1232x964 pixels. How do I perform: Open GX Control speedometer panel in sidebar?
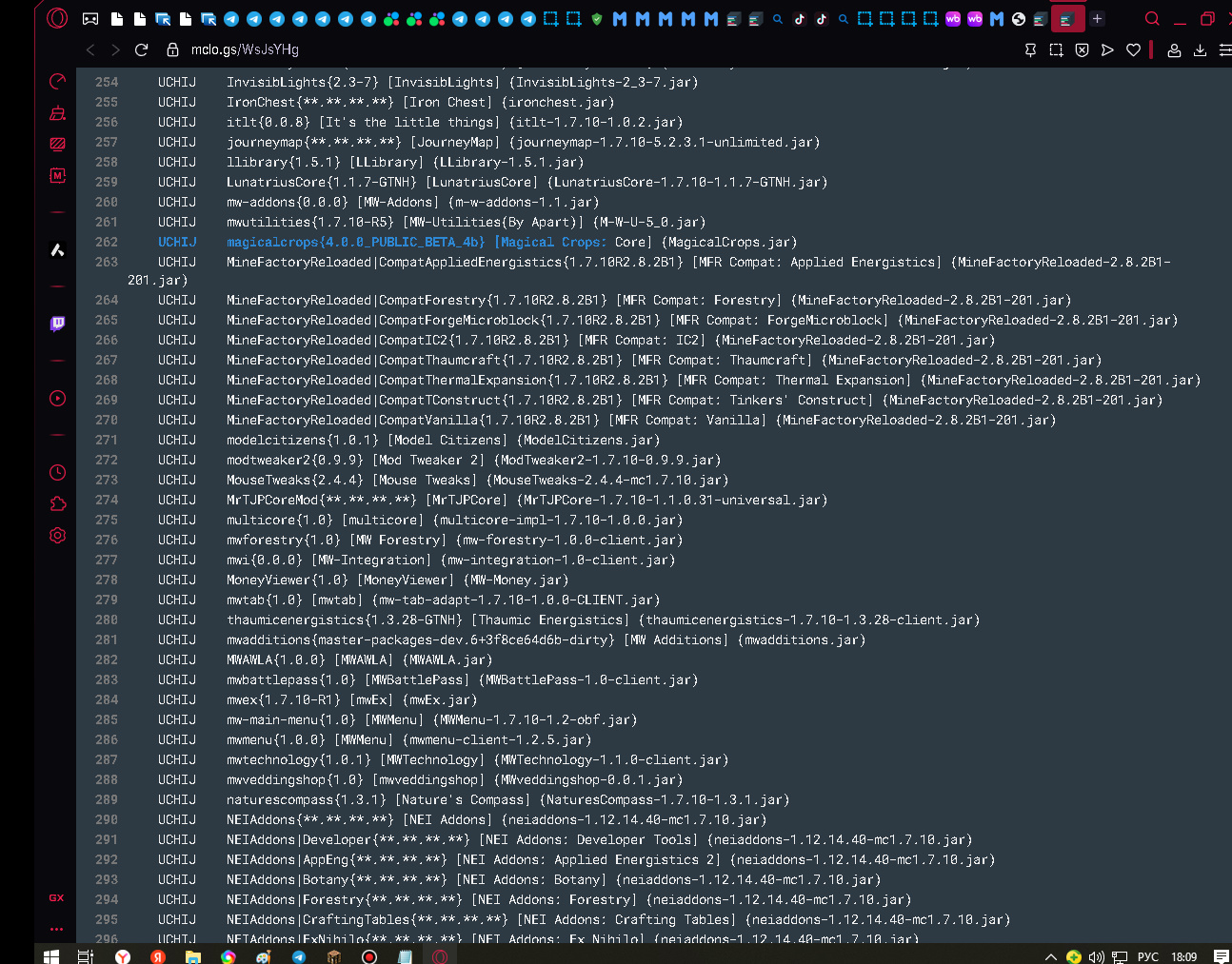[57, 82]
